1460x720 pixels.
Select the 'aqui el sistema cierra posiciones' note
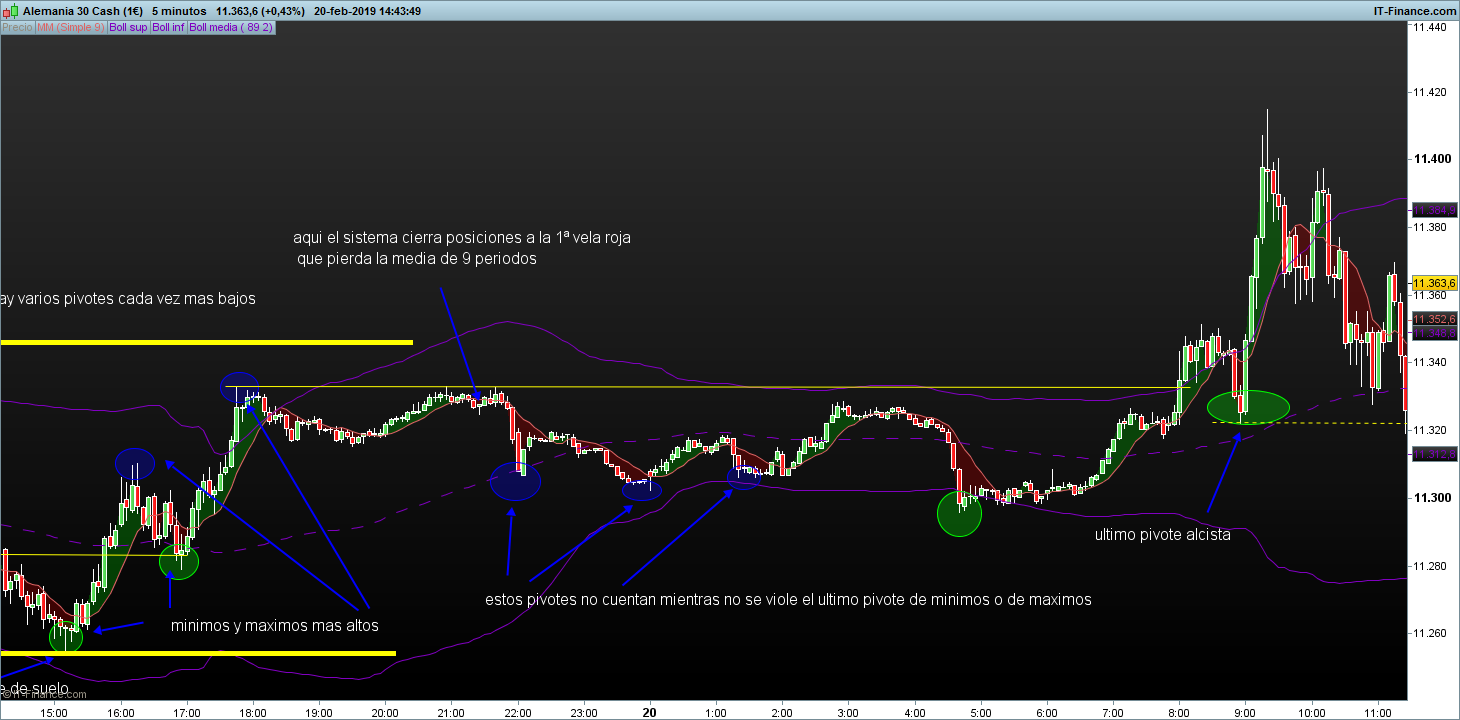coord(462,249)
